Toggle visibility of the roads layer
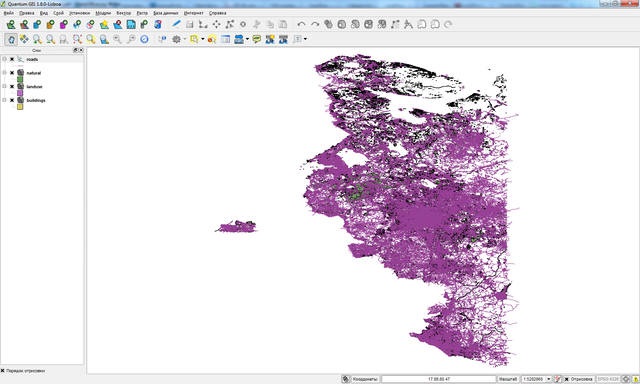The image size is (640, 384). pyautogui.click(x=12, y=59)
